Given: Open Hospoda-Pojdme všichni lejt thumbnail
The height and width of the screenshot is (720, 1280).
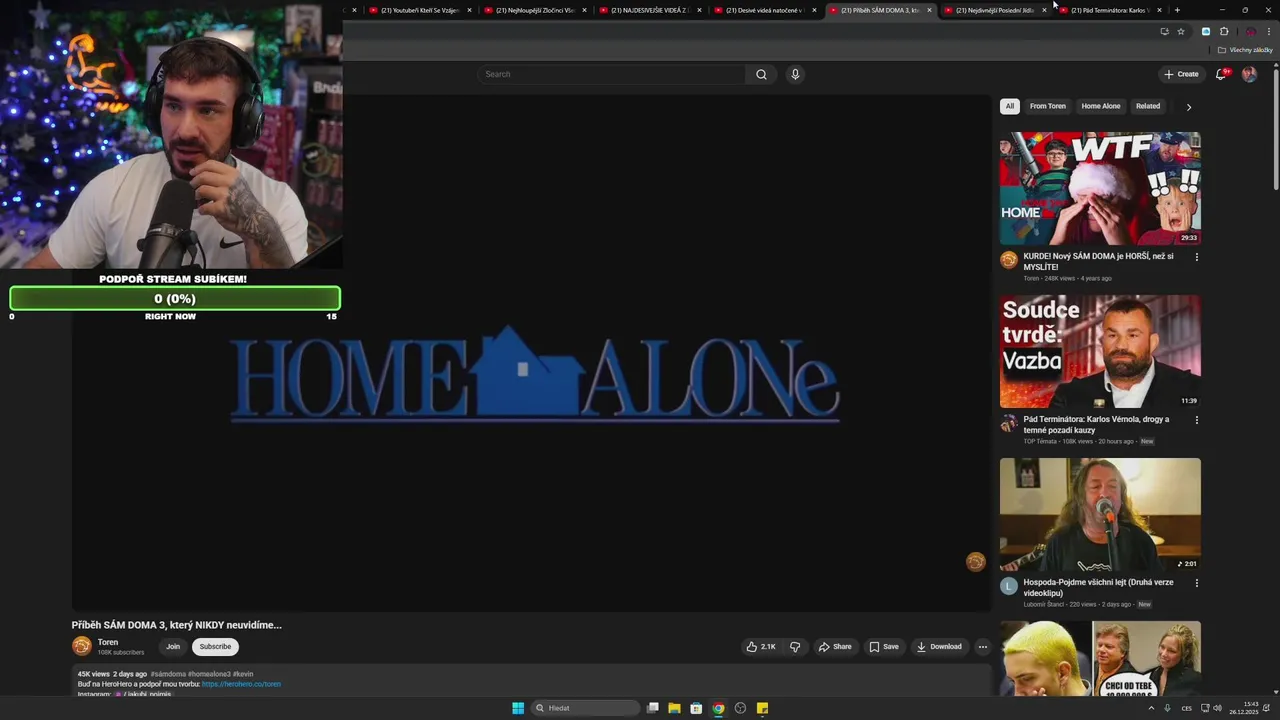Looking at the screenshot, I should pos(1100,514).
